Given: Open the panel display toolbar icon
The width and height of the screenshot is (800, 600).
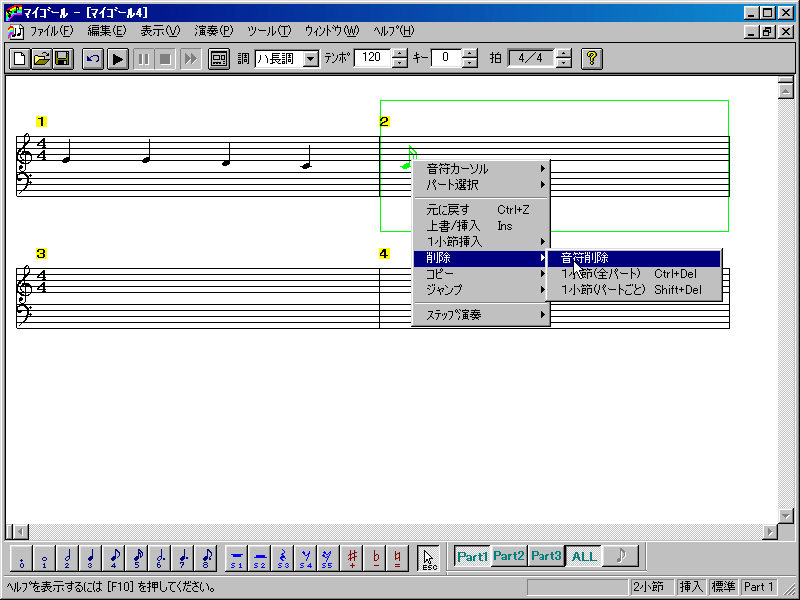Looking at the screenshot, I should click(x=219, y=59).
